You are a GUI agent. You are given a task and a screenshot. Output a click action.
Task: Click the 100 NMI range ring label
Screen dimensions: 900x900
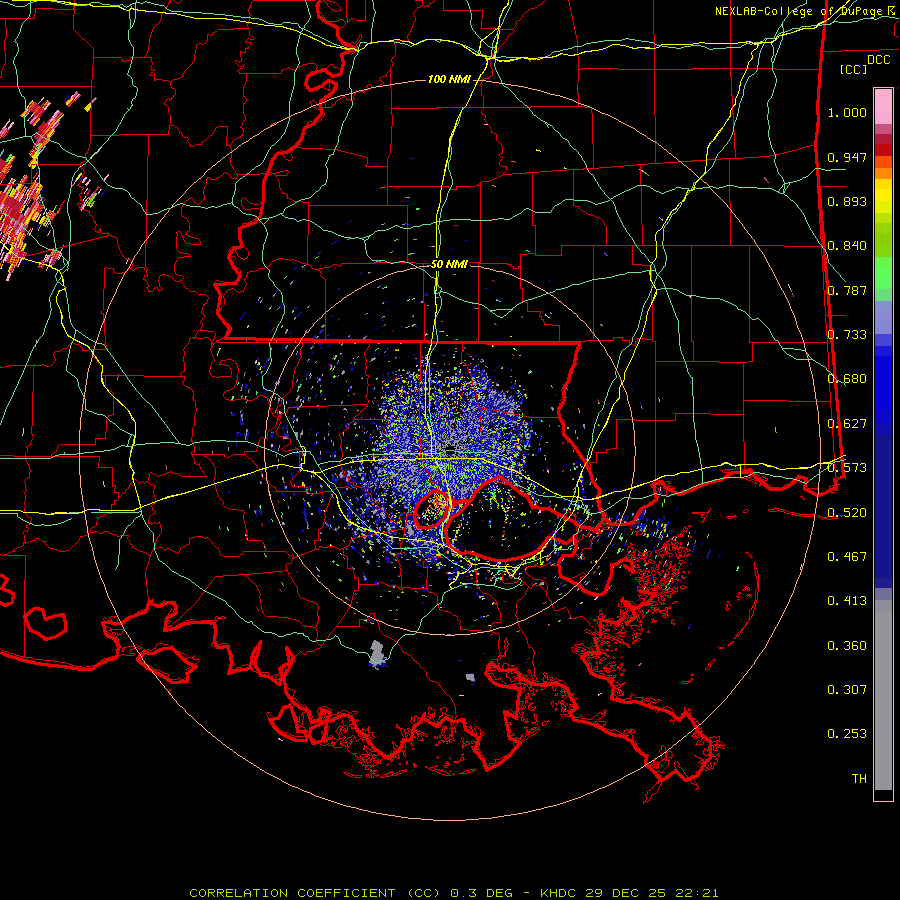click(x=449, y=79)
